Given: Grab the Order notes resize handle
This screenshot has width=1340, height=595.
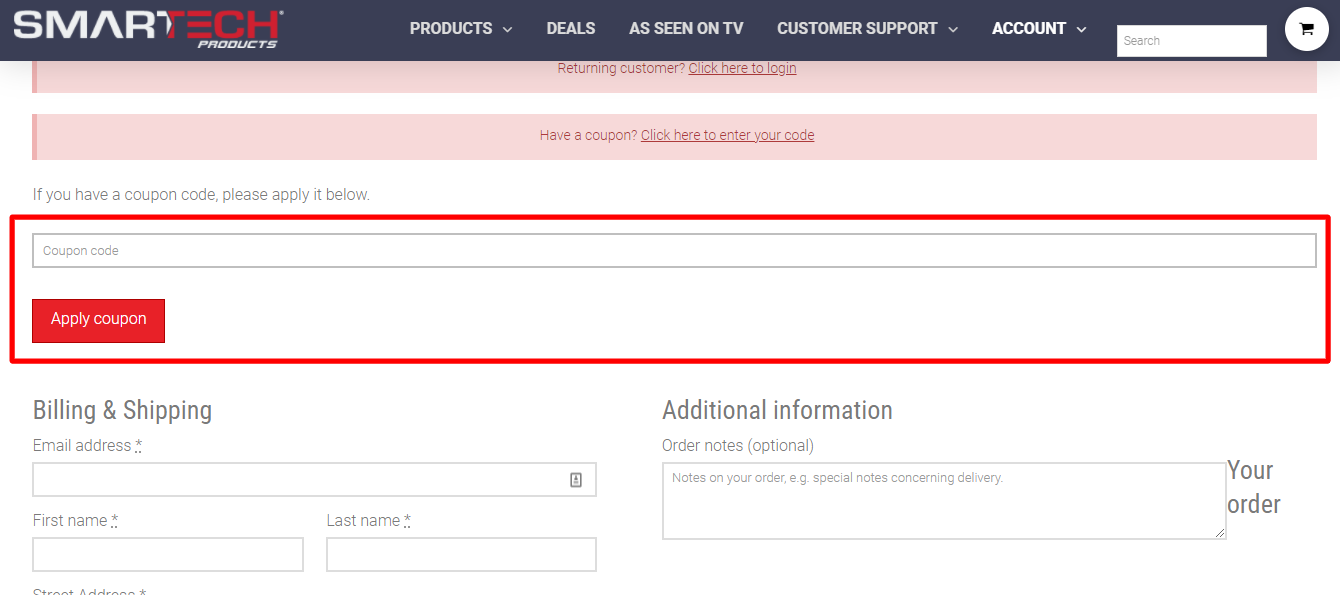Looking at the screenshot, I should [1220, 533].
